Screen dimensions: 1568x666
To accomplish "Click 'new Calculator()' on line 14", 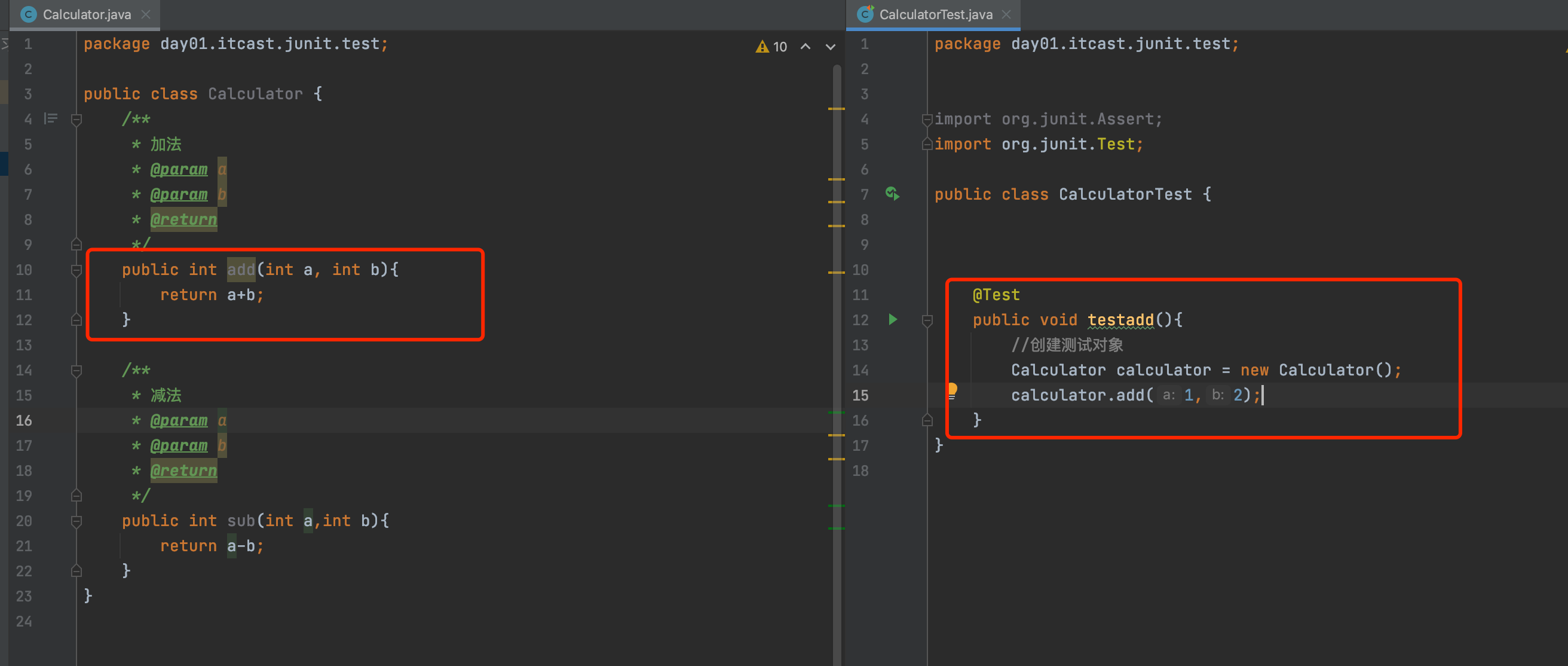I will (x=1316, y=369).
